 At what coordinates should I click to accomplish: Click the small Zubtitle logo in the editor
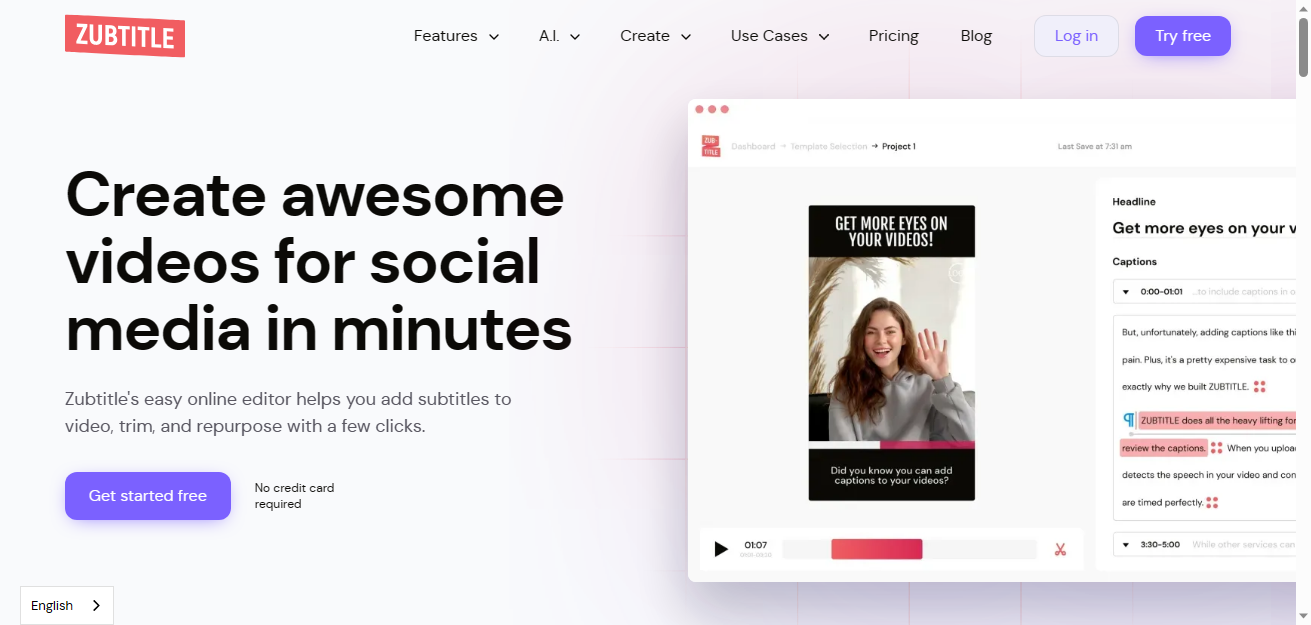(x=710, y=146)
